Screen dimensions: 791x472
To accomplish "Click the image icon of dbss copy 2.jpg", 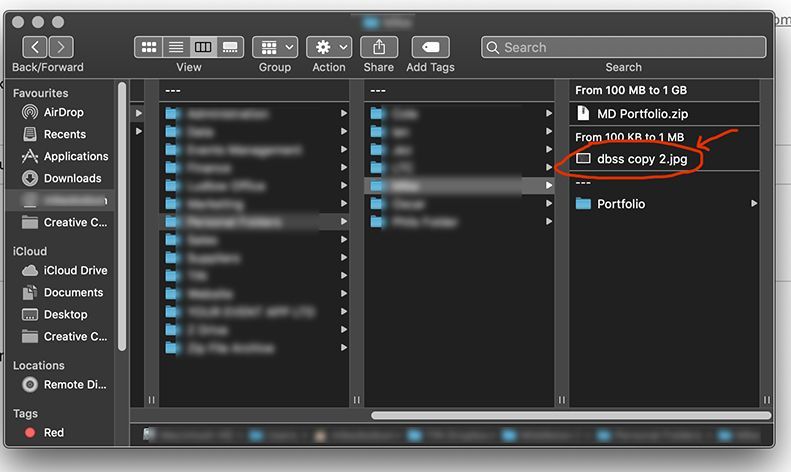I will (583, 158).
